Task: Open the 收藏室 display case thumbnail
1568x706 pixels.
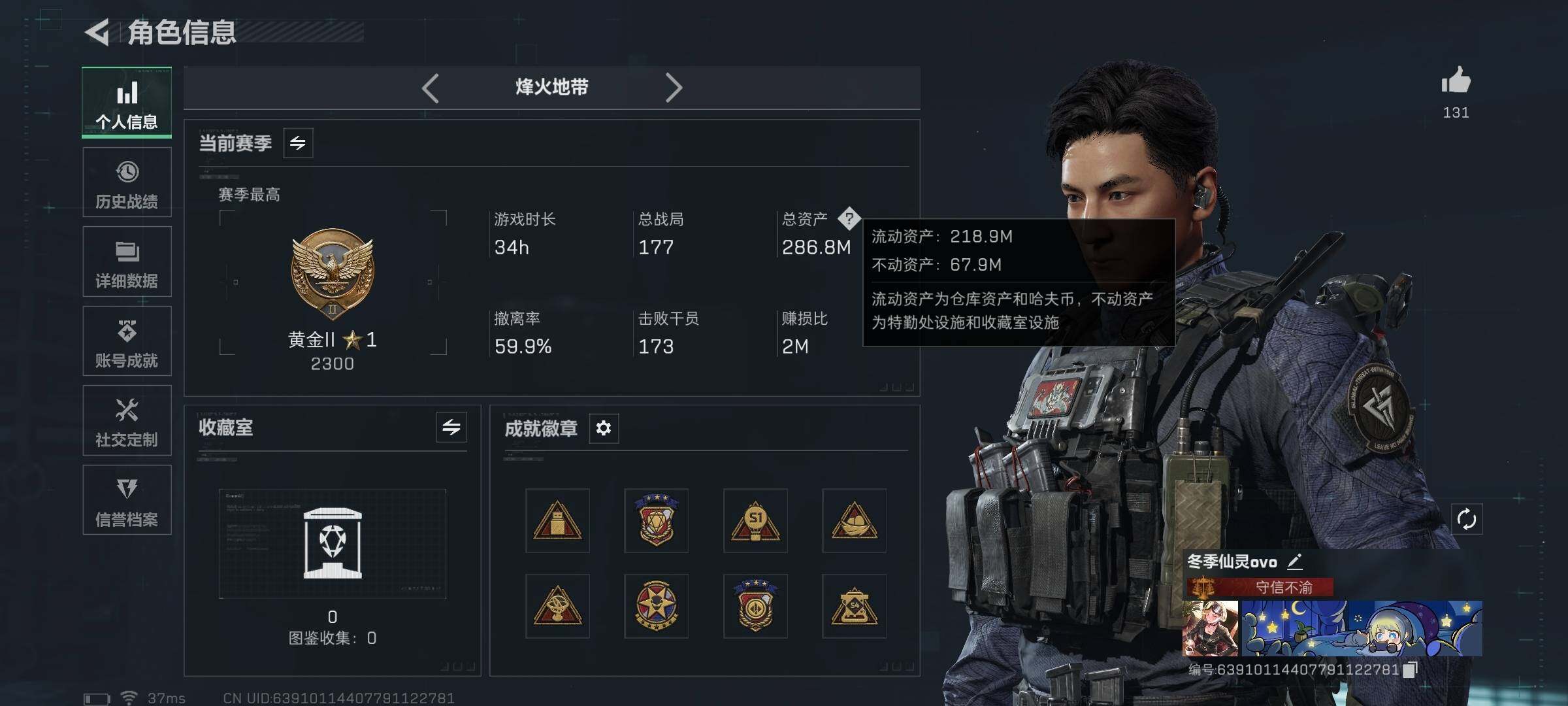Action: [x=333, y=544]
